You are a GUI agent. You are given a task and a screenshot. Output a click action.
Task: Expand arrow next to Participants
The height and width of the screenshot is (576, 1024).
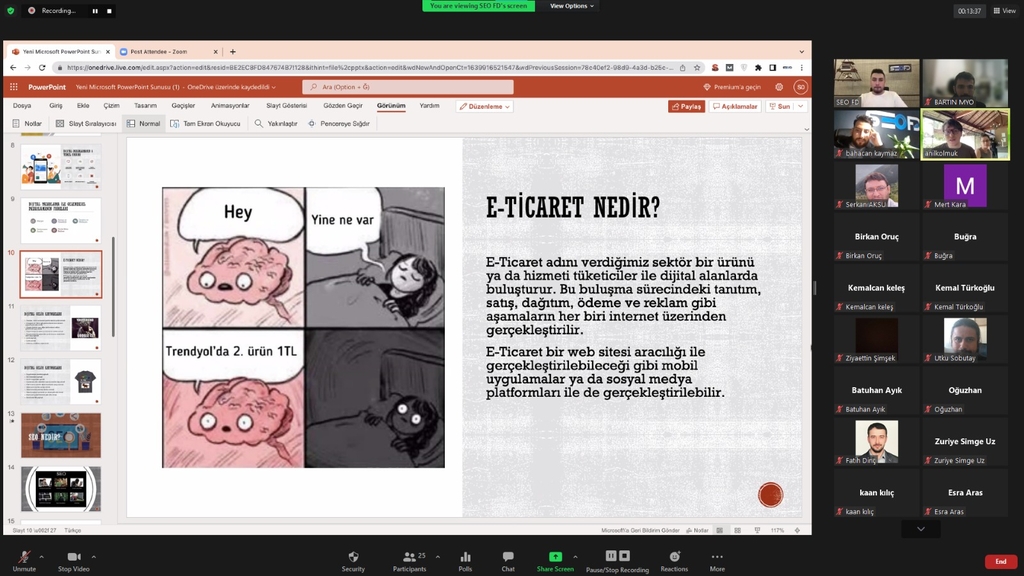coord(438,557)
